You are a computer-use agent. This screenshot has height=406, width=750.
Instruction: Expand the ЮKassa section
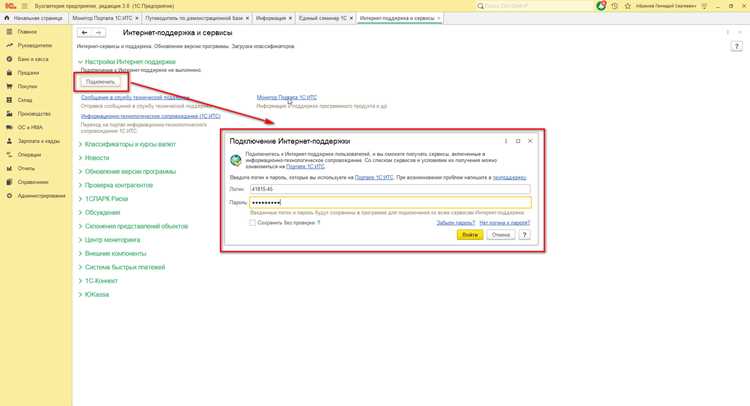pyautogui.click(x=94, y=295)
